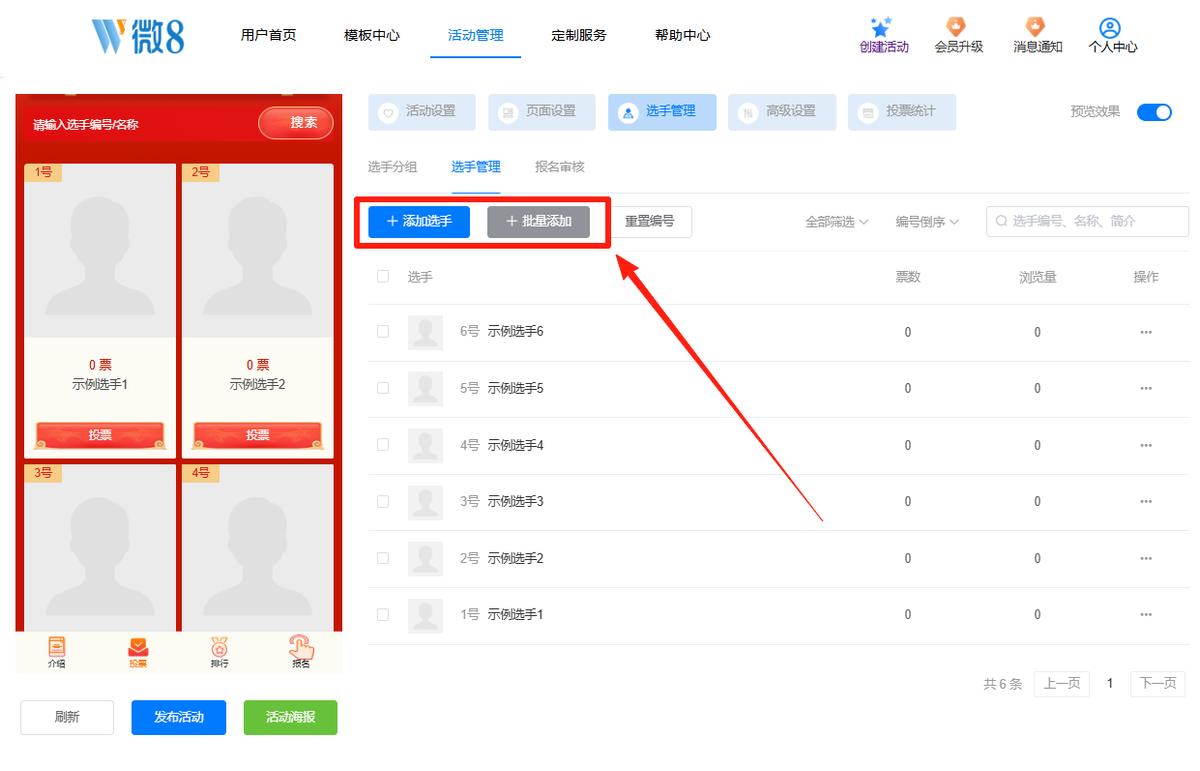Open 定制服务 in top menu

tap(579, 35)
